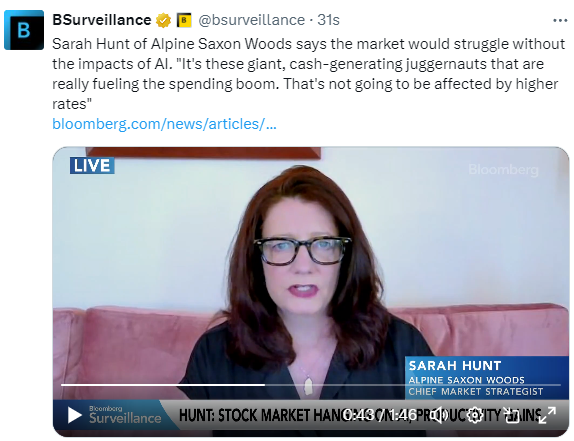Open the @bsurveillance handle profile
This screenshot has width=574, height=441.
[x=251, y=20]
